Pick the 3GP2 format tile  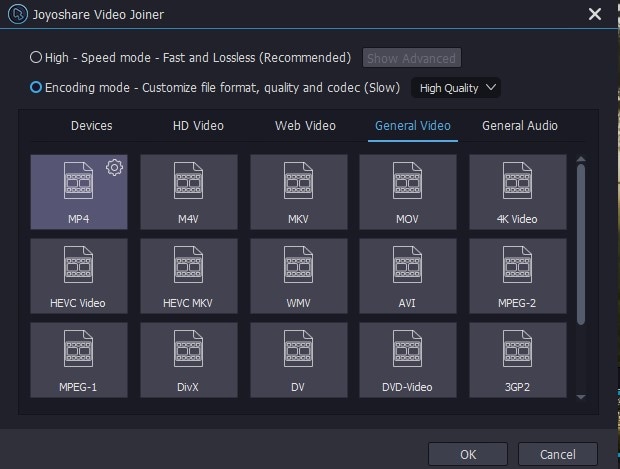518,360
